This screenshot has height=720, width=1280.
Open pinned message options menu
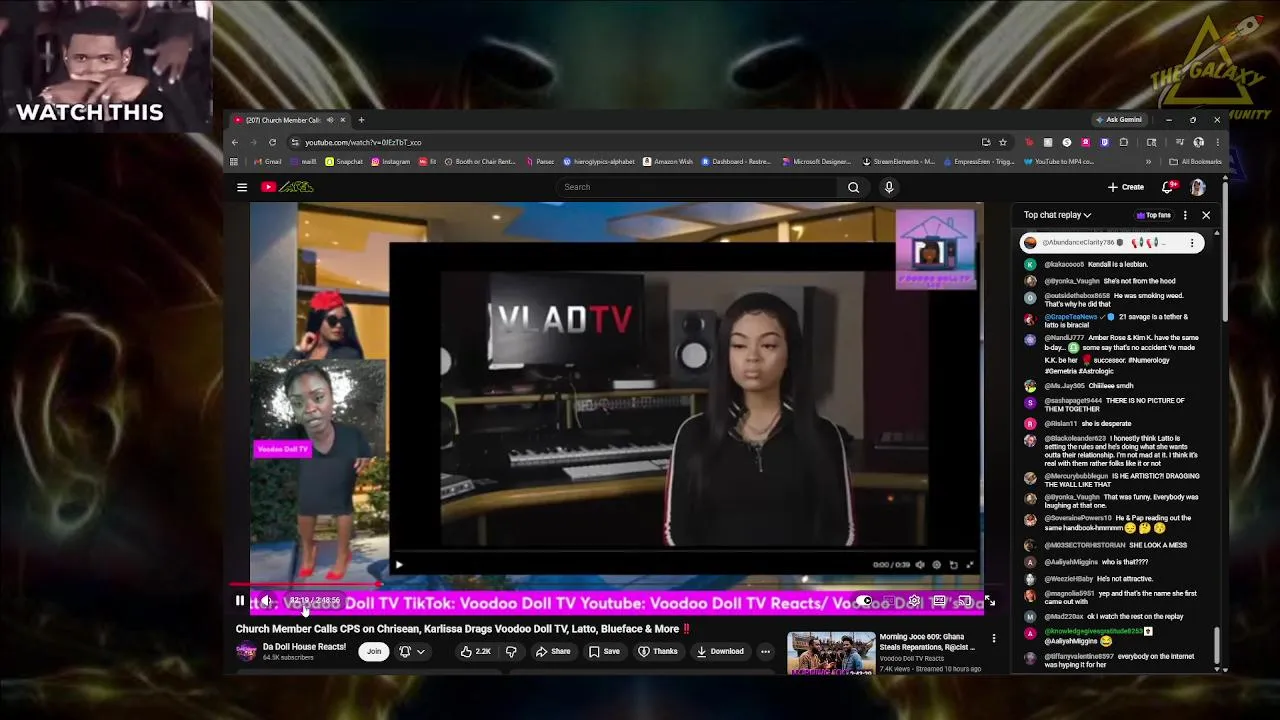[1192, 243]
